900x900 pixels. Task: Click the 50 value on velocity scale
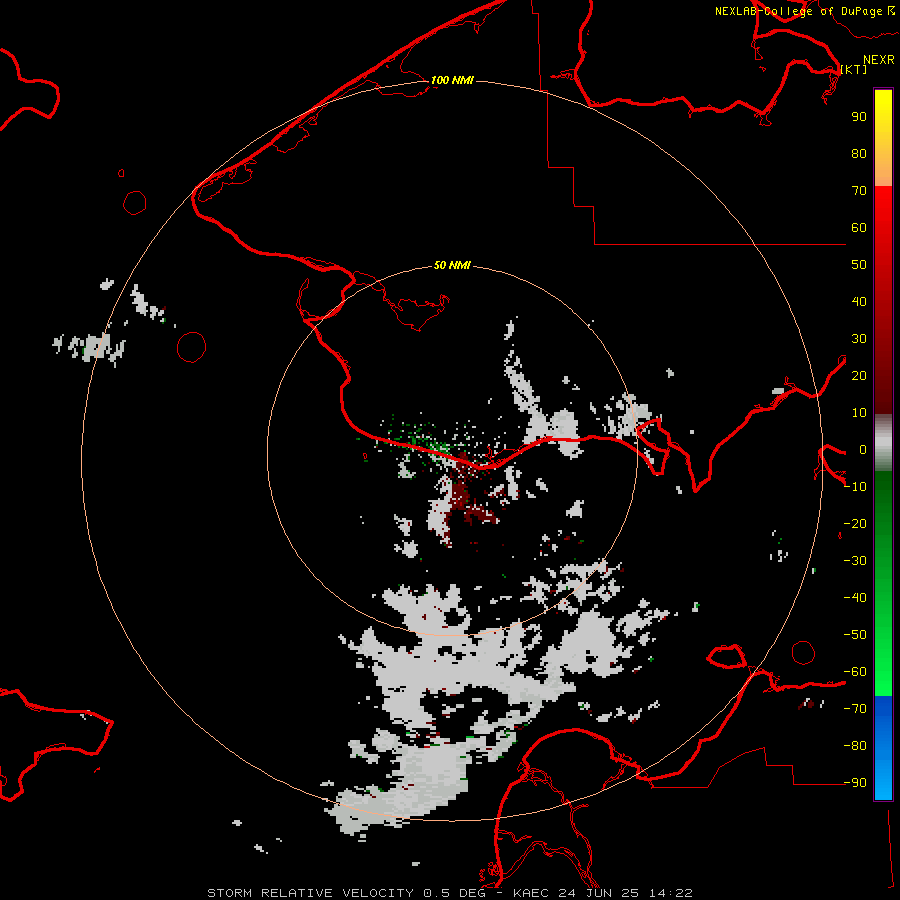859,265
